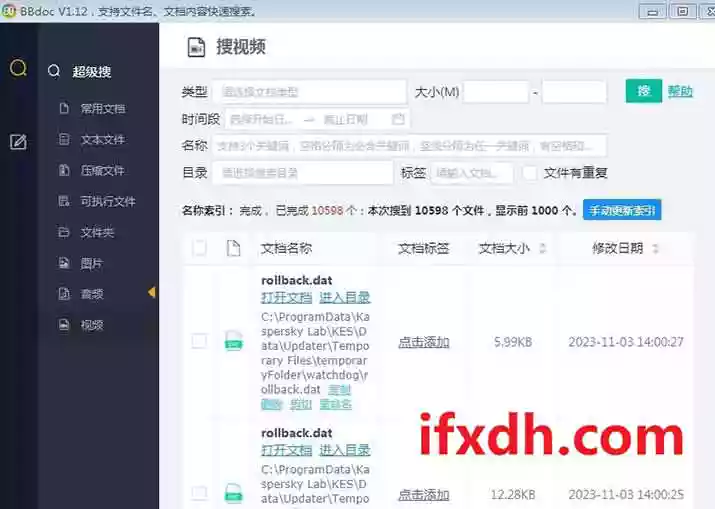The width and height of the screenshot is (715, 509).
Task: Toggle the 修改日期 sort arrows
Action: click(655, 249)
